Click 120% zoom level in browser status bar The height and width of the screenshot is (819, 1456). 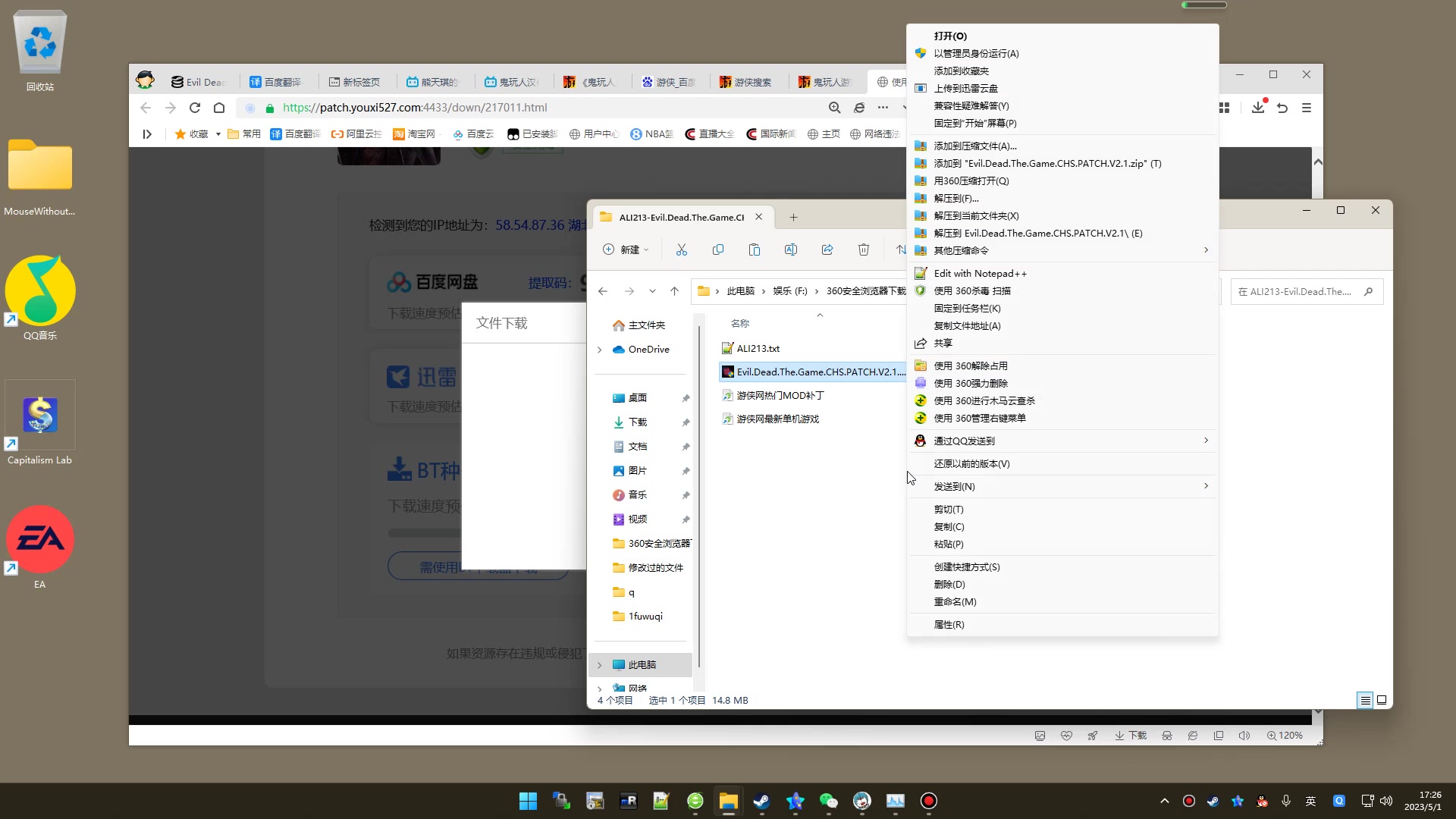(x=1285, y=736)
